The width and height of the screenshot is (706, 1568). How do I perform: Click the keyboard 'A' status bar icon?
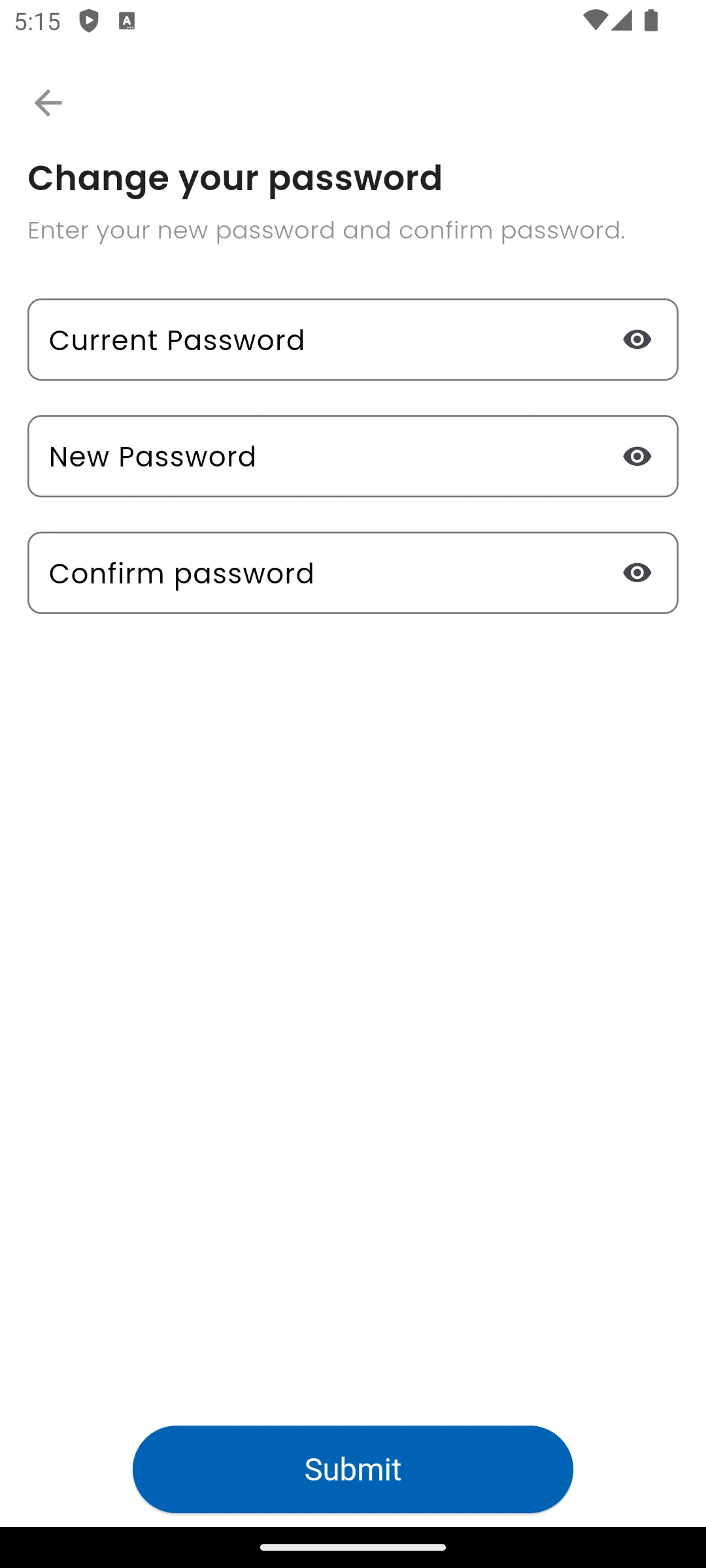[x=127, y=22]
